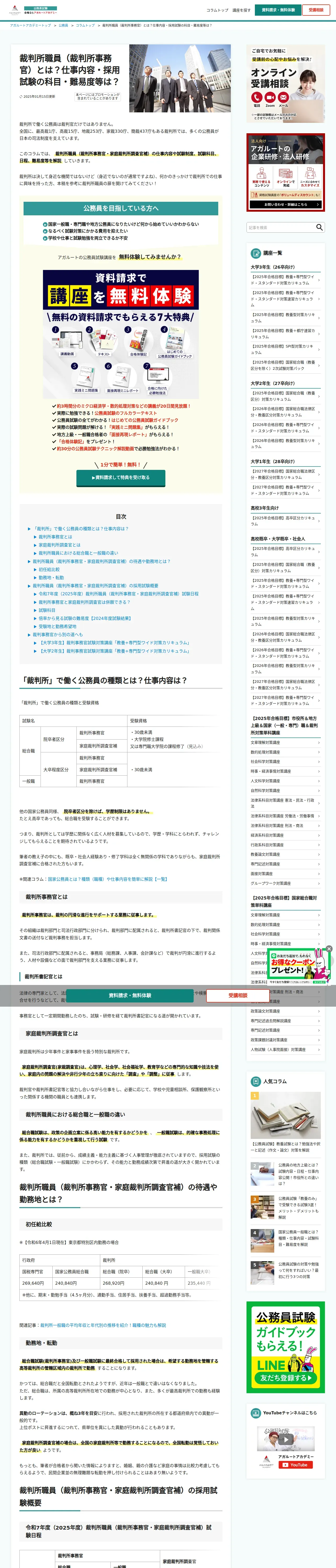Click the green 資料請求・無料体験 header button

278,10
